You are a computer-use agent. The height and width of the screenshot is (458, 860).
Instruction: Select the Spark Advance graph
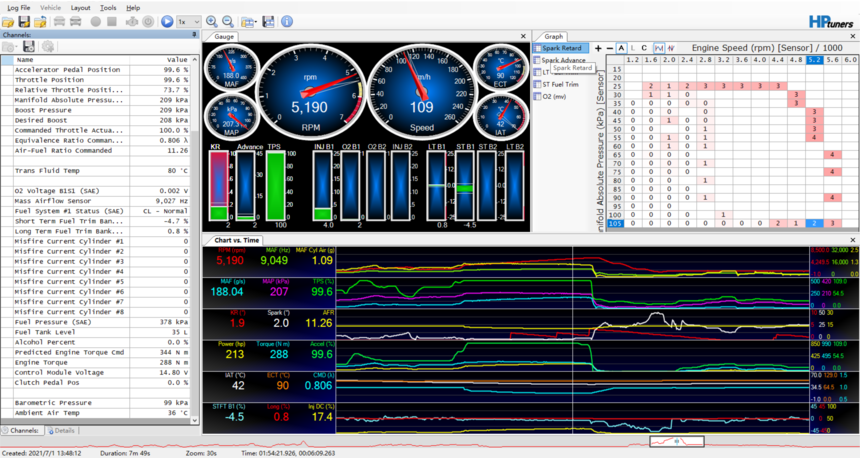click(560, 60)
